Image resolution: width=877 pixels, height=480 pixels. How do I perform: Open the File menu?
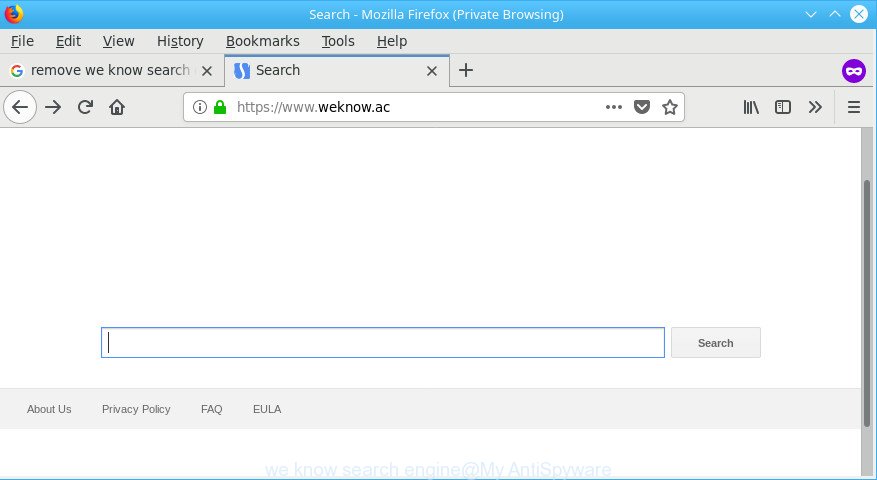(x=22, y=41)
